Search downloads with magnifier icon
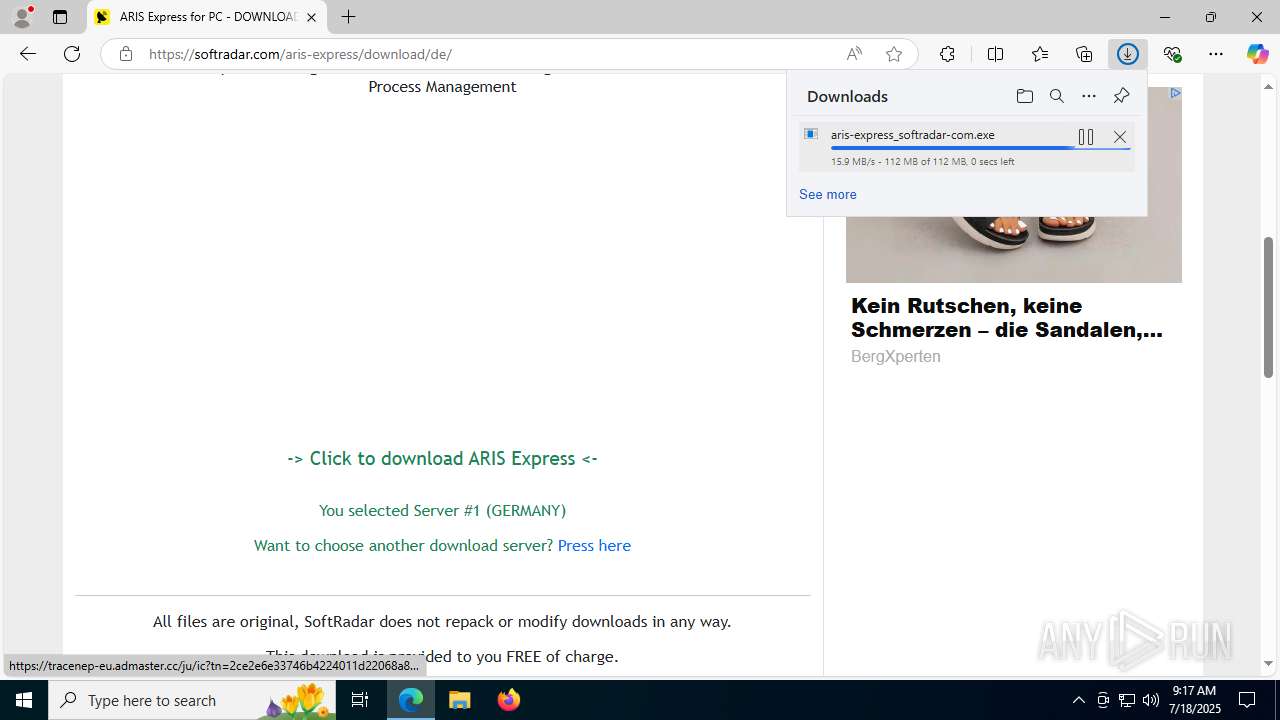Viewport: 1280px width, 720px height. pyautogui.click(x=1056, y=96)
